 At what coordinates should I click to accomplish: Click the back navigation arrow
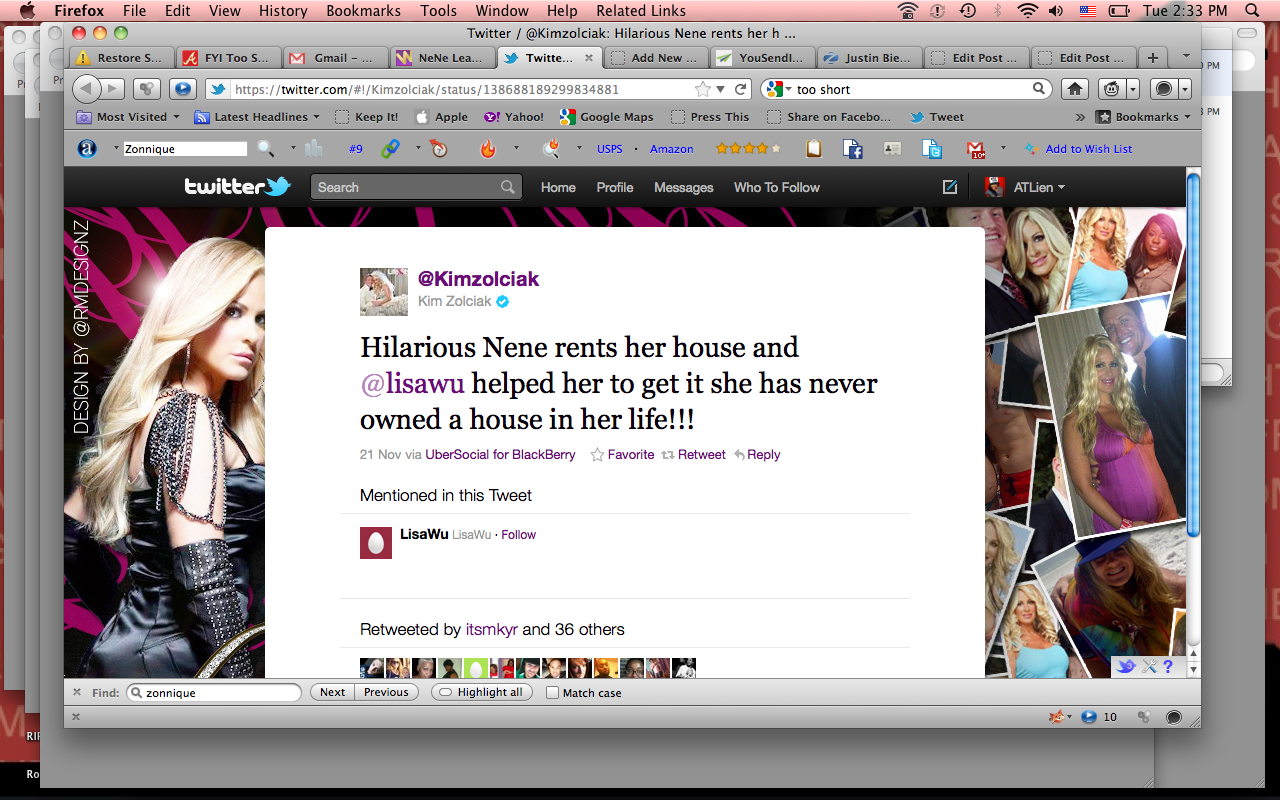pyautogui.click(x=87, y=89)
